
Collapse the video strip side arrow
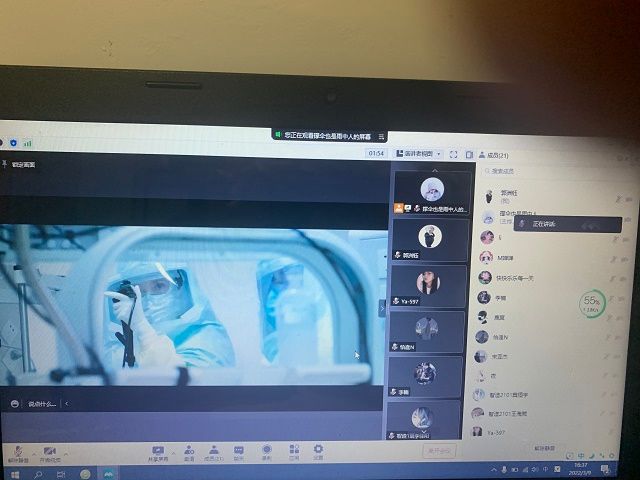point(382,309)
